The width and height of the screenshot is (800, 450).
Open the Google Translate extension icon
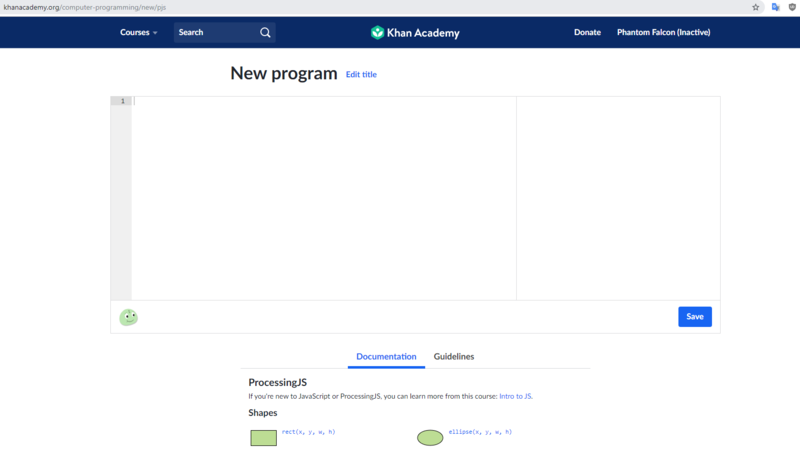(x=775, y=7)
